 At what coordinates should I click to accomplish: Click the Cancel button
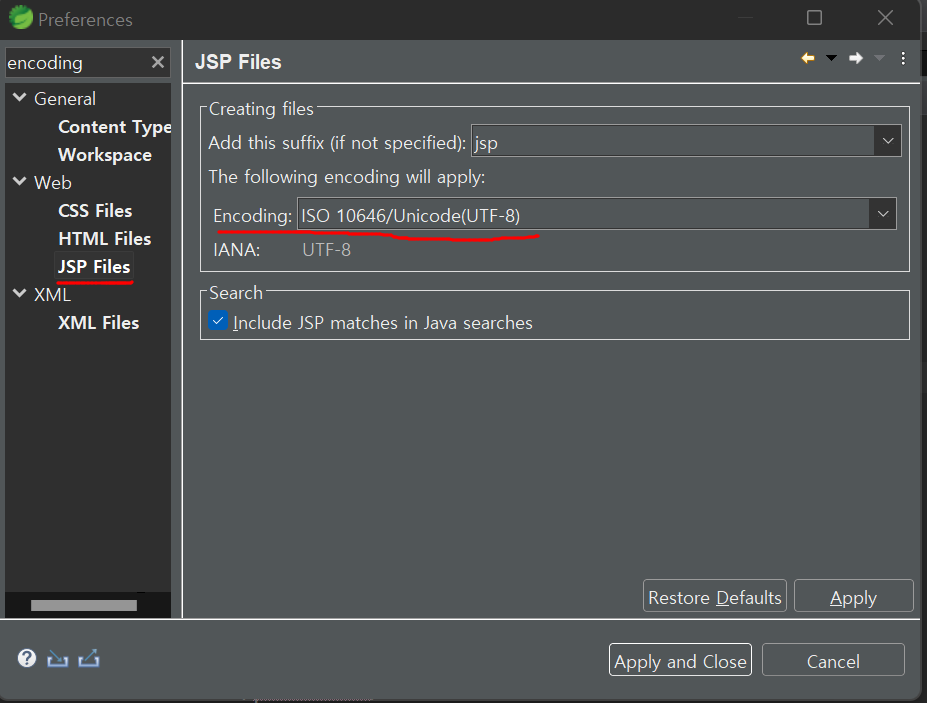pyautogui.click(x=833, y=660)
